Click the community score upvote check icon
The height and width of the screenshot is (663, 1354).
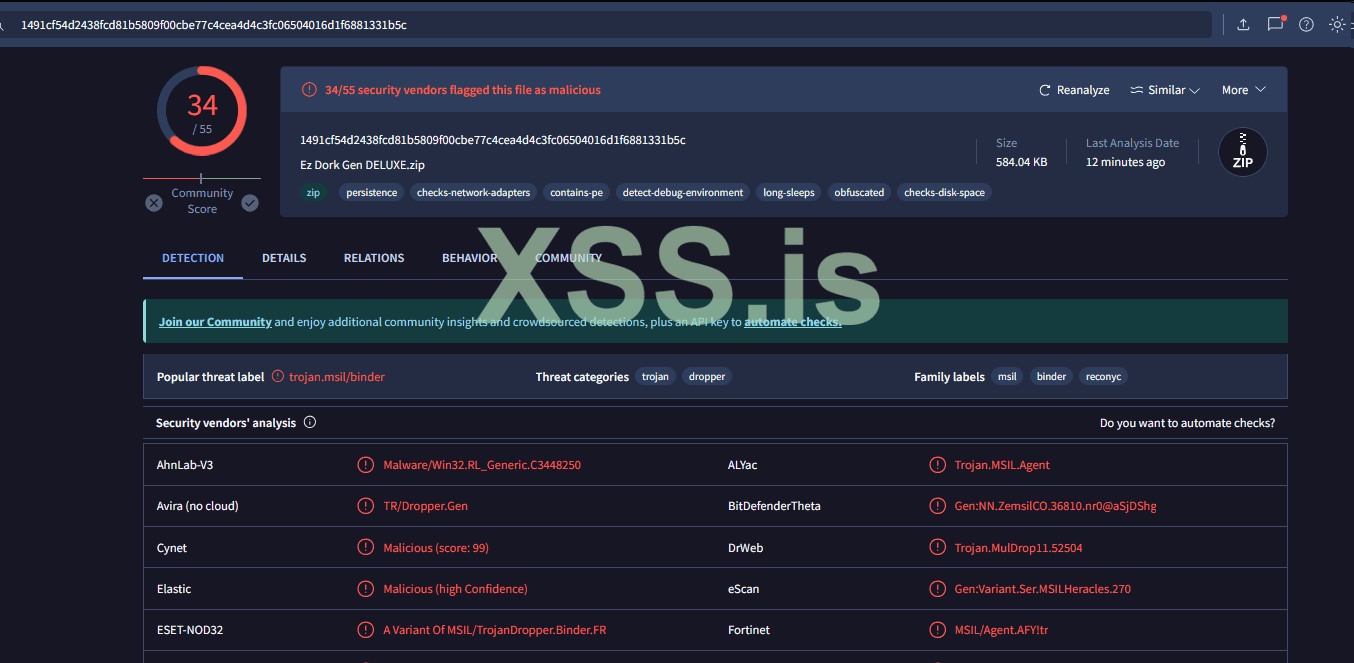pos(250,203)
